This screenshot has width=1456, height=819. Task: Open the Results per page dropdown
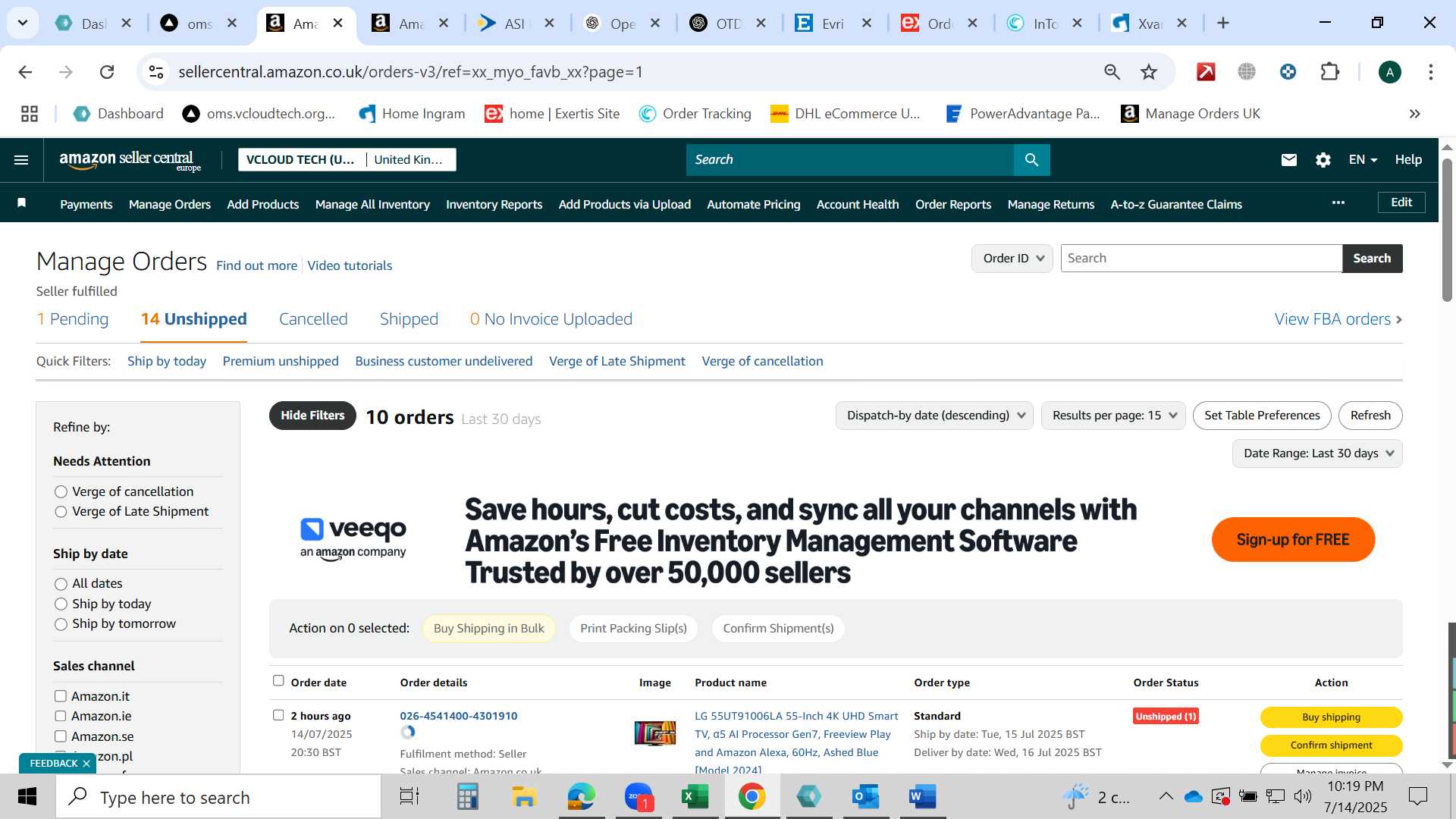click(1113, 416)
